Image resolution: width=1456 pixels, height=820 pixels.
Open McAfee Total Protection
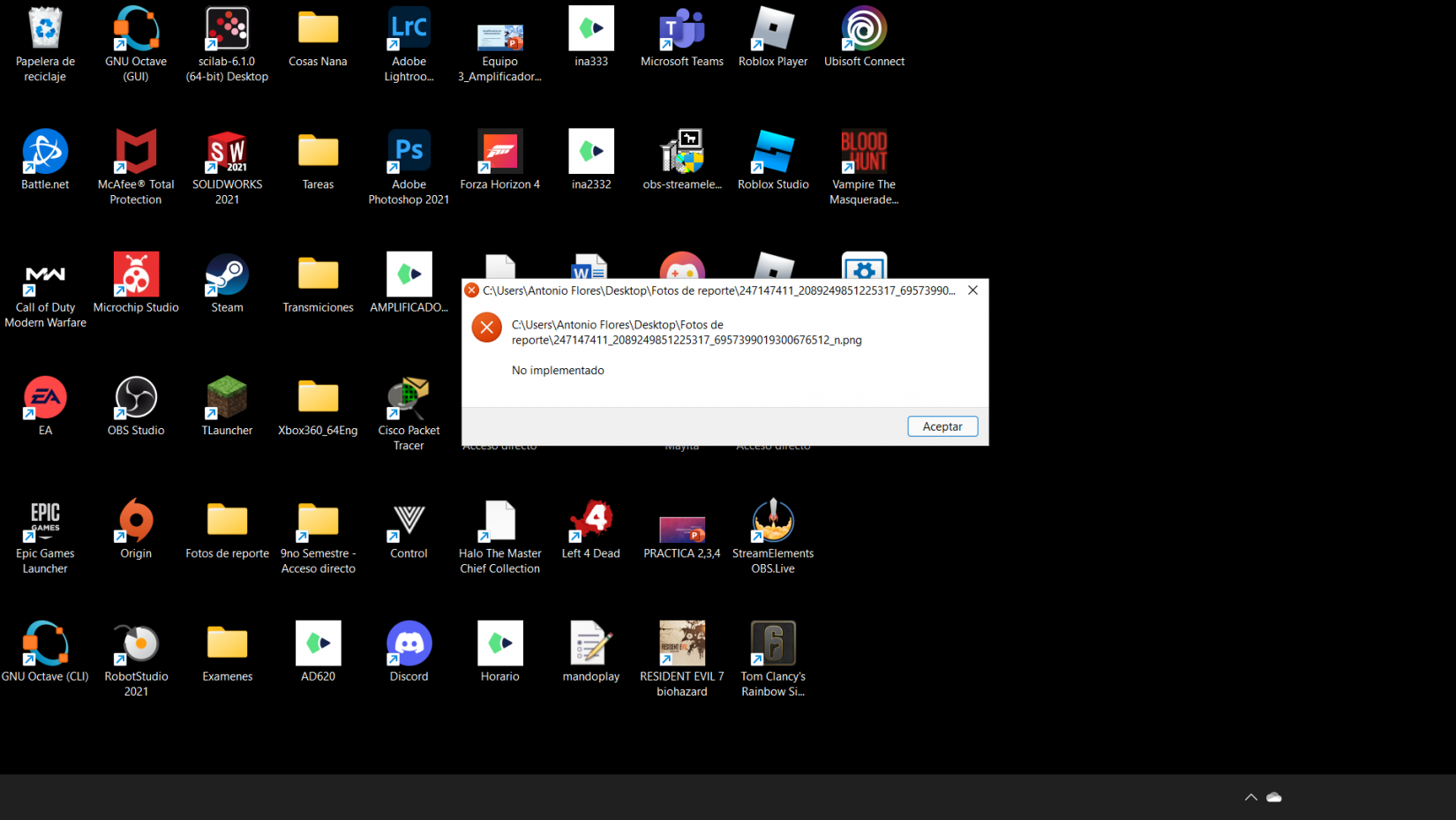[136, 167]
